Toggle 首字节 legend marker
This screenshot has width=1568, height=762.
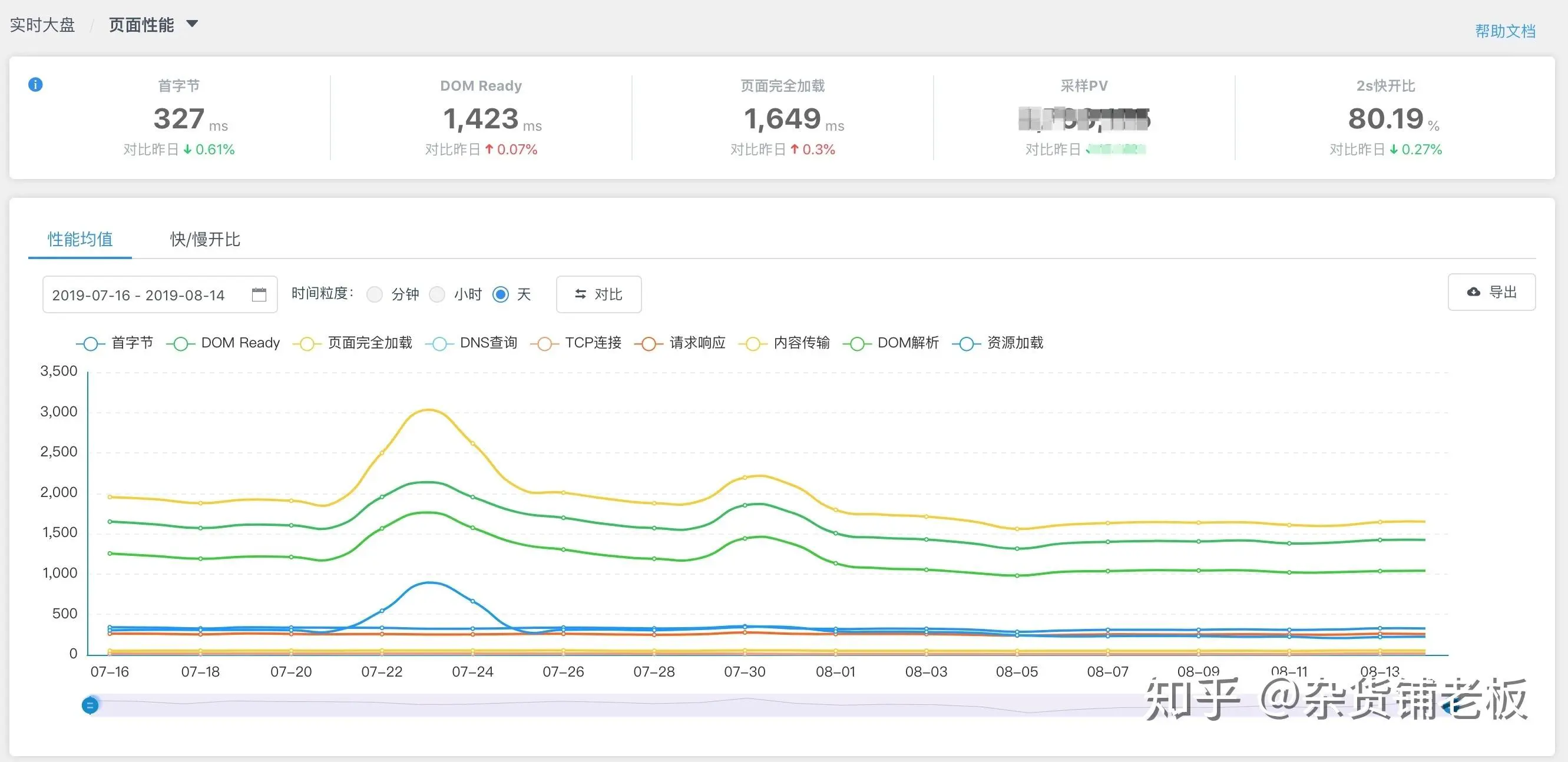pos(90,344)
